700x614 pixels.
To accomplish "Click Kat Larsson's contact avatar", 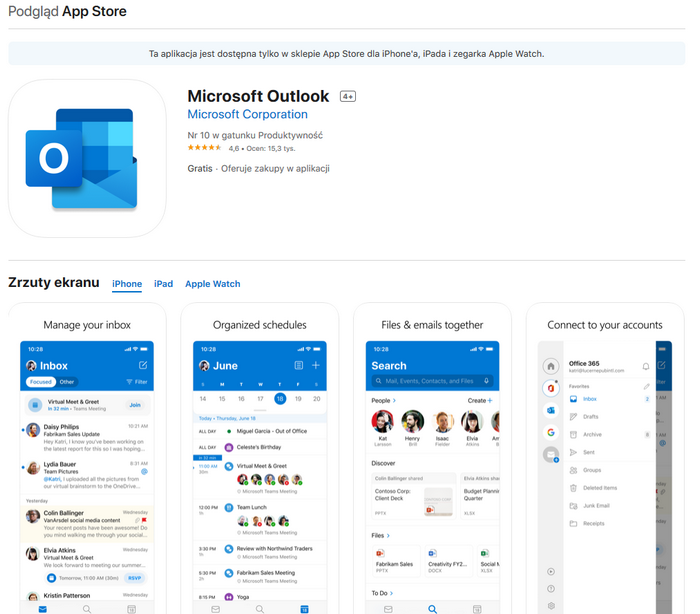I will 383,422.
